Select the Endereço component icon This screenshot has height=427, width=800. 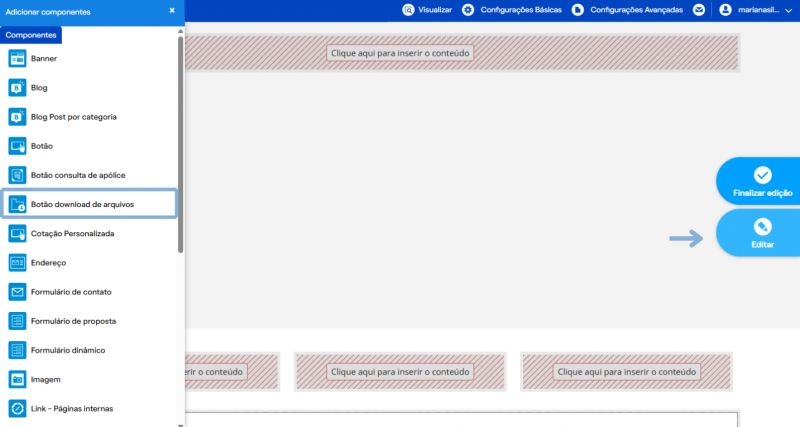pyautogui.click(x=17, y=263)
